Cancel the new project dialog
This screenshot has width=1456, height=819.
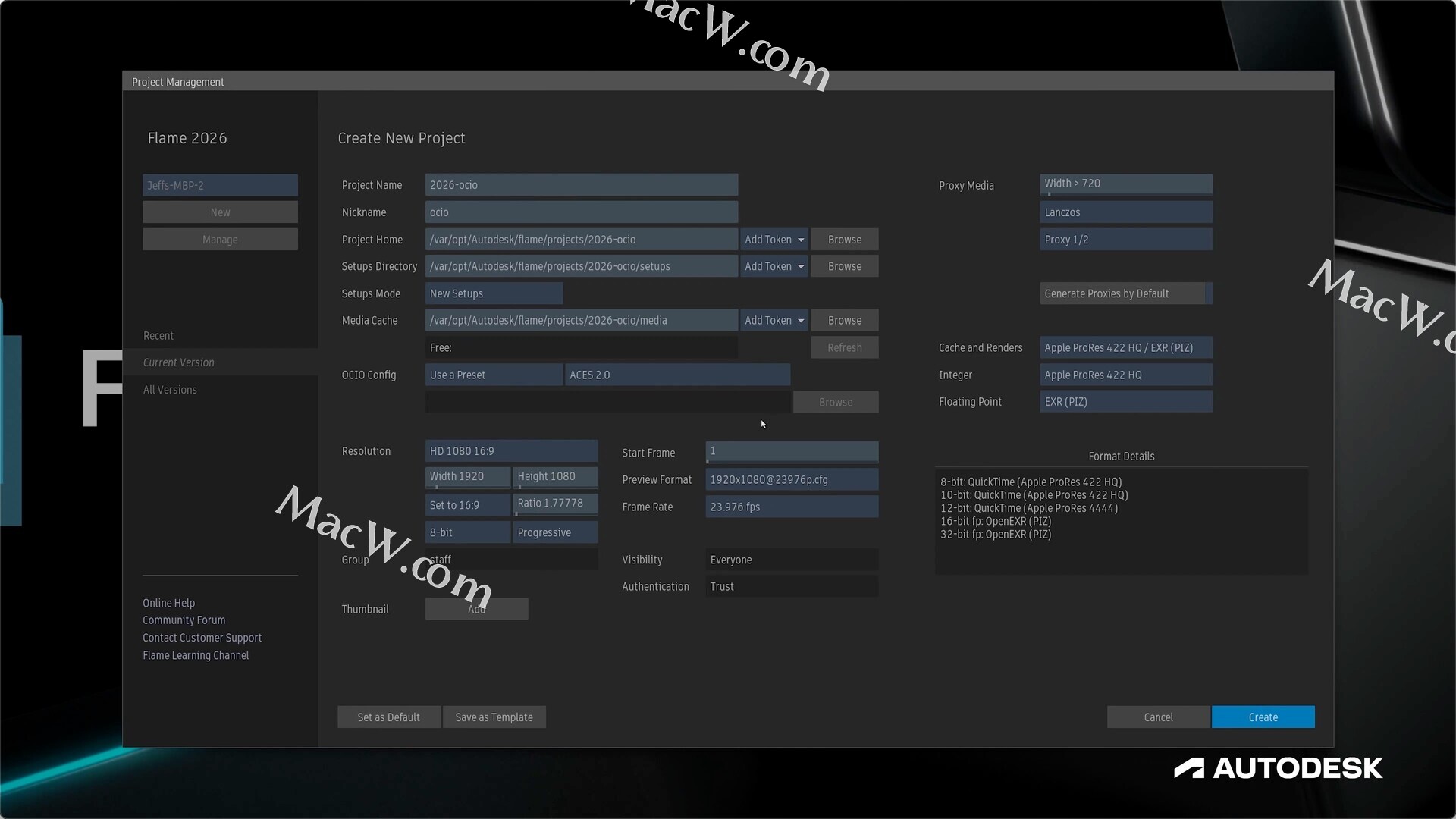click(x=1158, y=717)
